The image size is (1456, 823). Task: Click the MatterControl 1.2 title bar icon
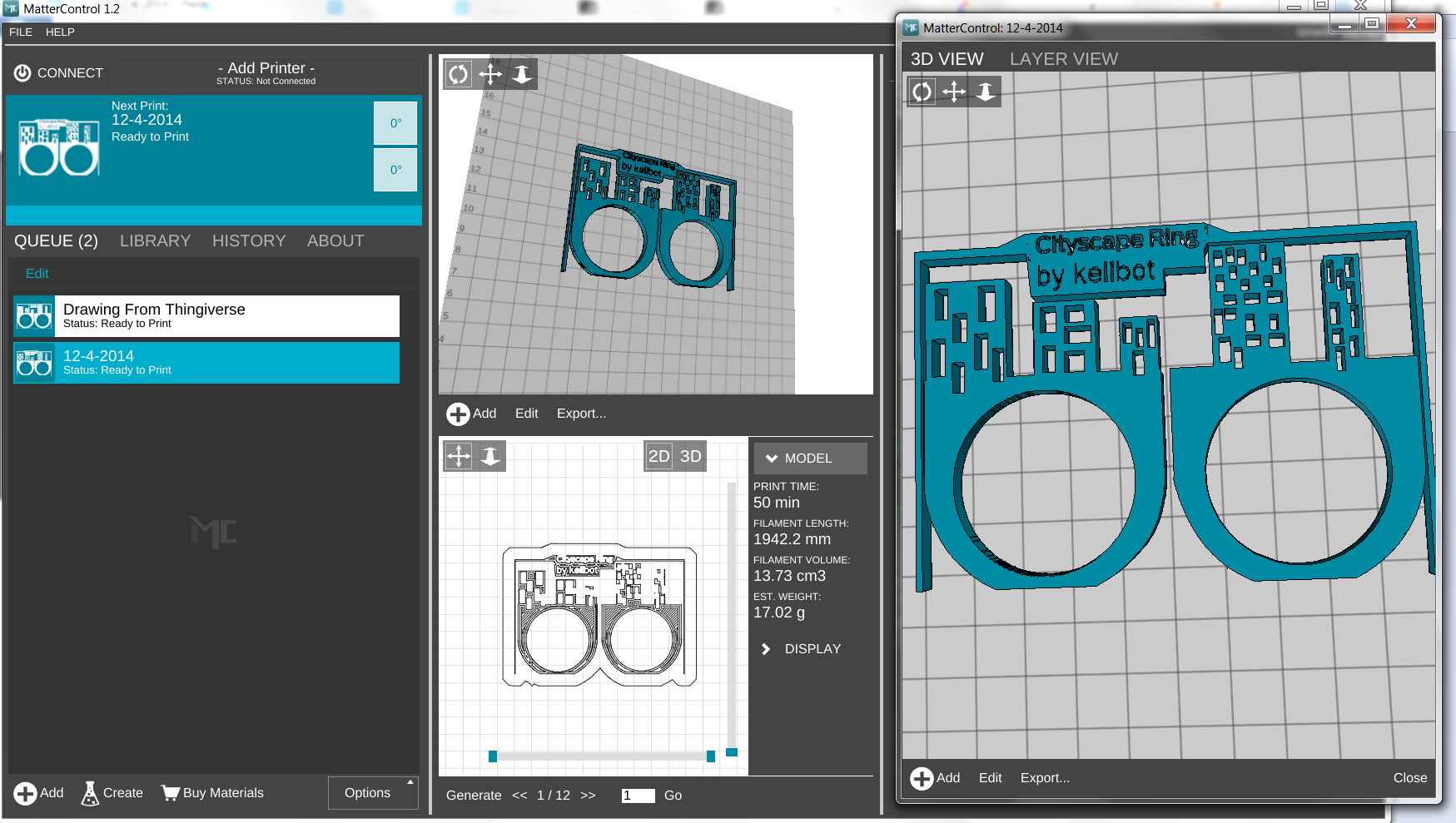pyautogui.click(x=11, y=8)
